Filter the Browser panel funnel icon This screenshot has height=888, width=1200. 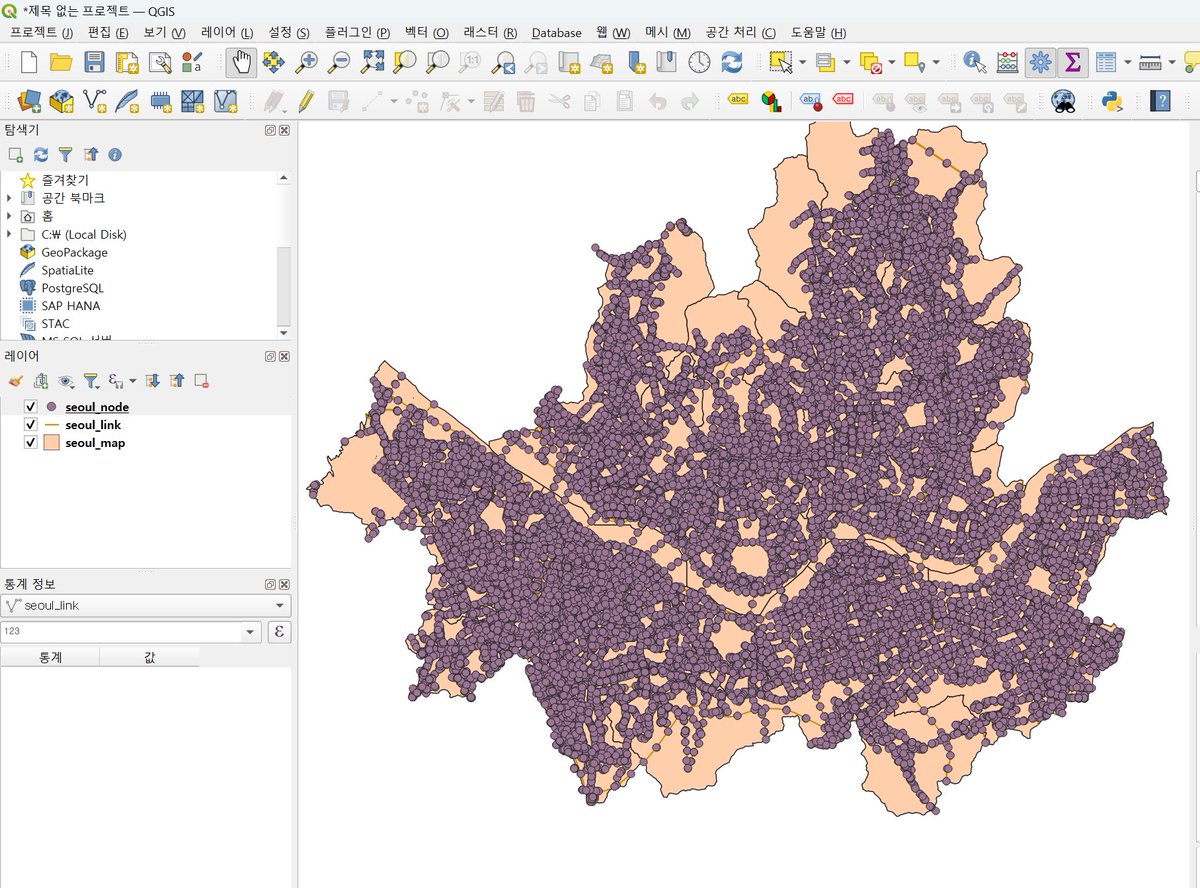click(65, 154)
